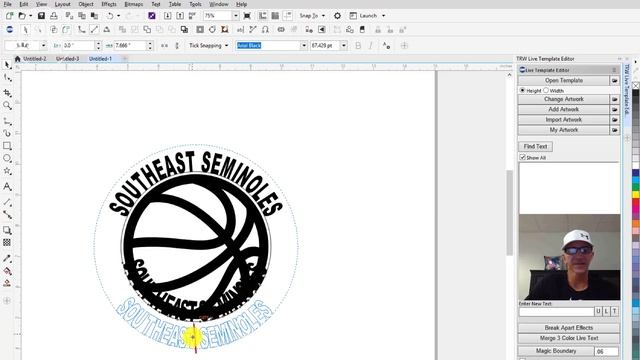Click the full-screen preview icon

[x=247, y=16]
